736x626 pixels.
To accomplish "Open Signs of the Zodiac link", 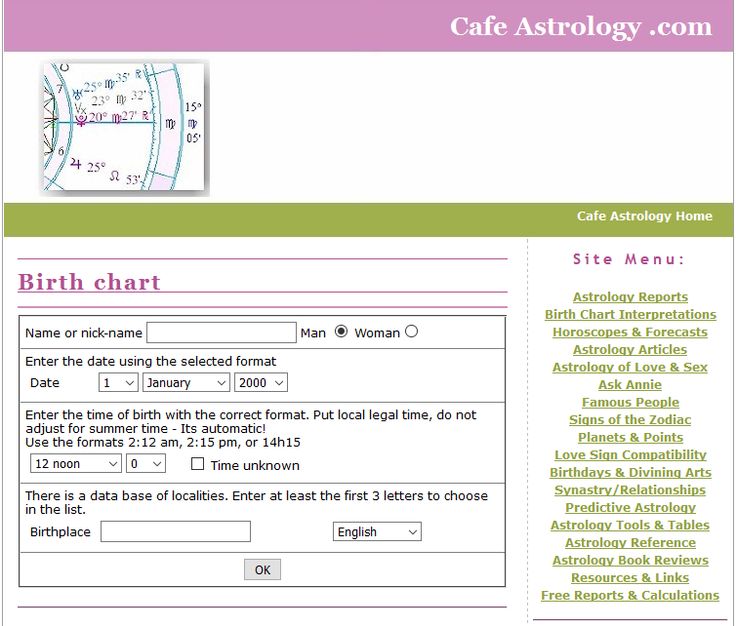I will tap(630, 420).
